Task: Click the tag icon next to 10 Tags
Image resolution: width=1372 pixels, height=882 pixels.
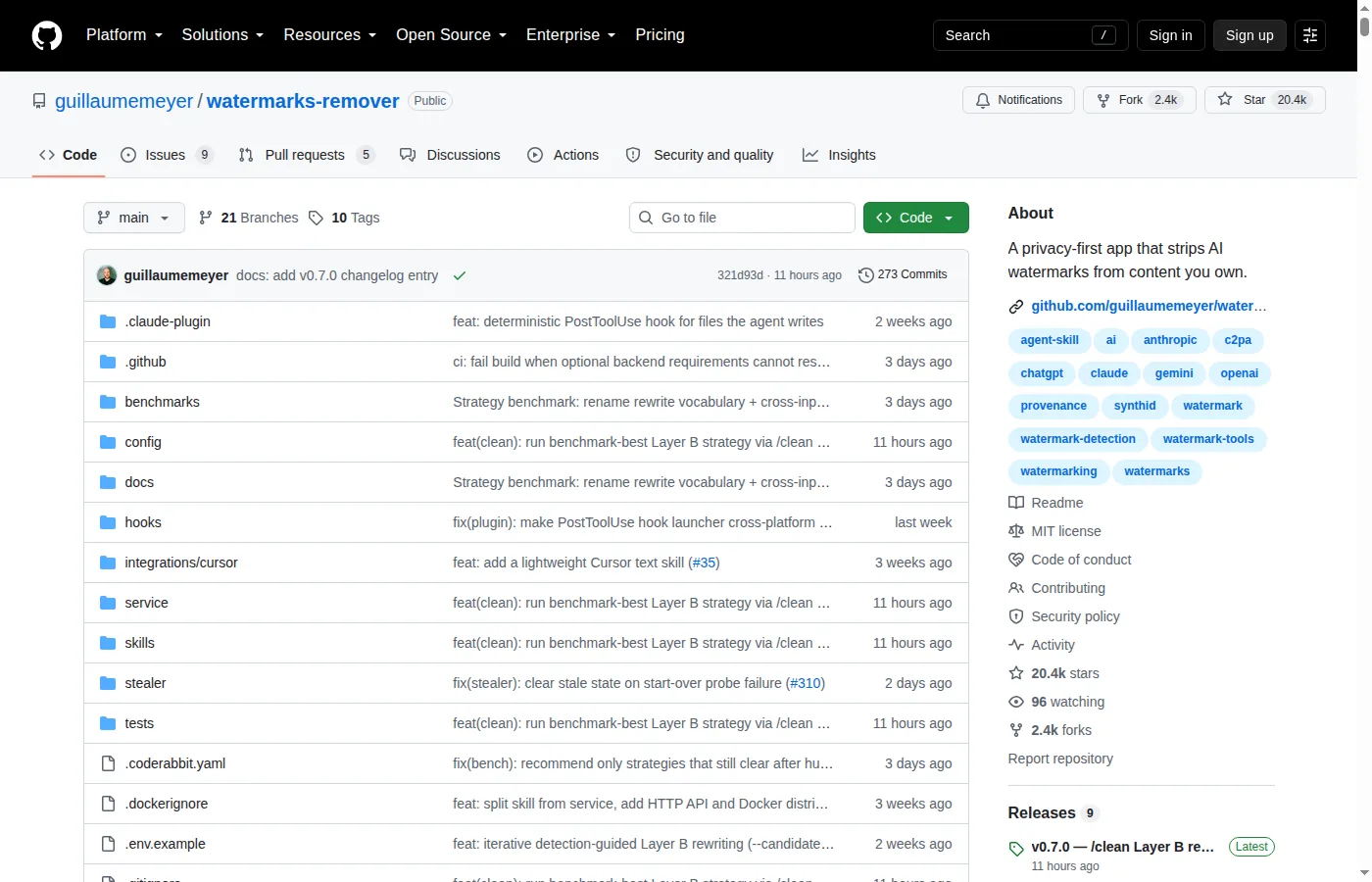Action: coord(316,218)
